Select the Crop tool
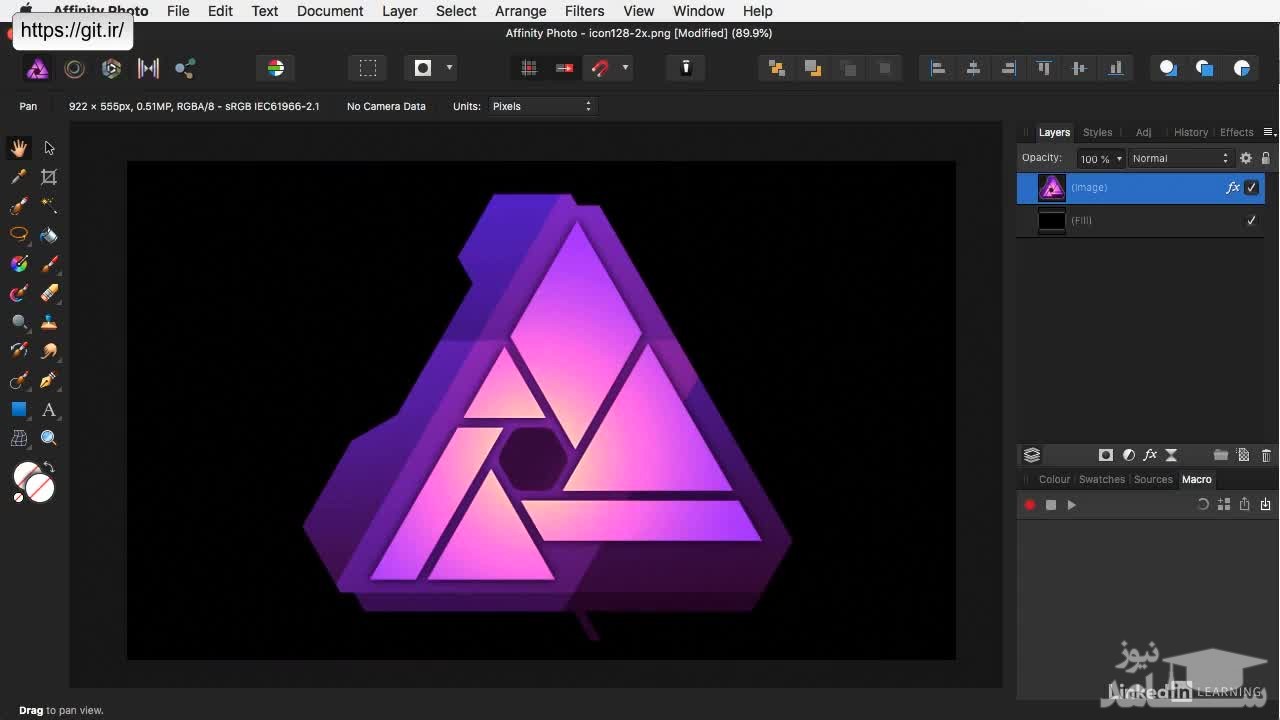This screenshot has height=720, width=1280. [48, 176]
